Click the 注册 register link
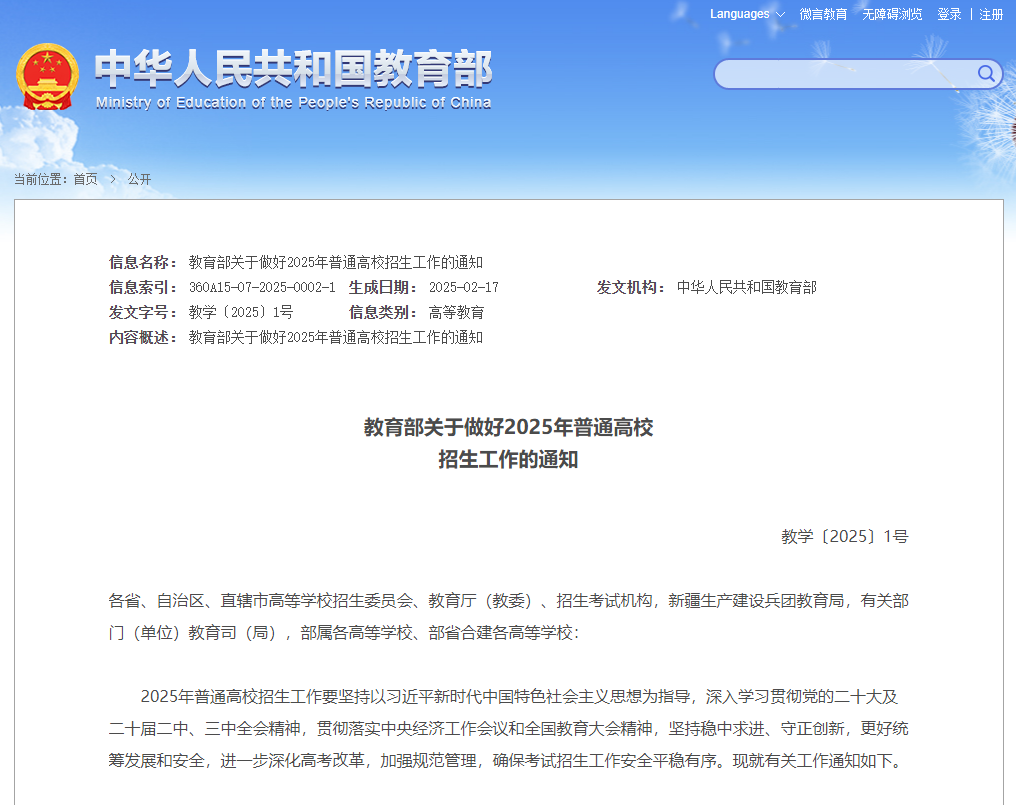Viewport: 1016px width, 805px height. [991, 14]
